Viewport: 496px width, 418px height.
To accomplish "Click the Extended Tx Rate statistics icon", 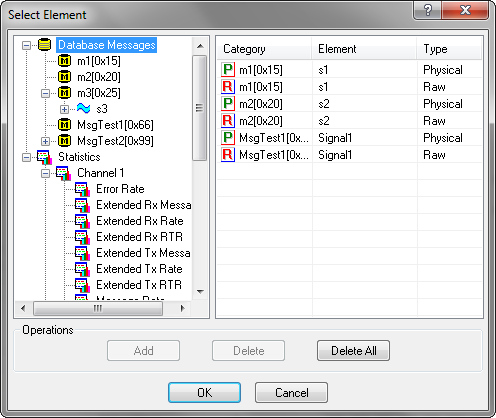I will point(82,269).
